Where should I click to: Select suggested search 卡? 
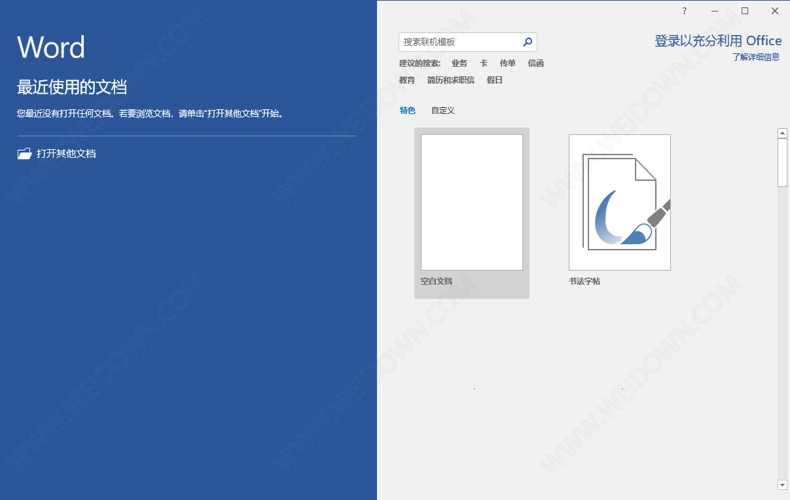[484, 63]
